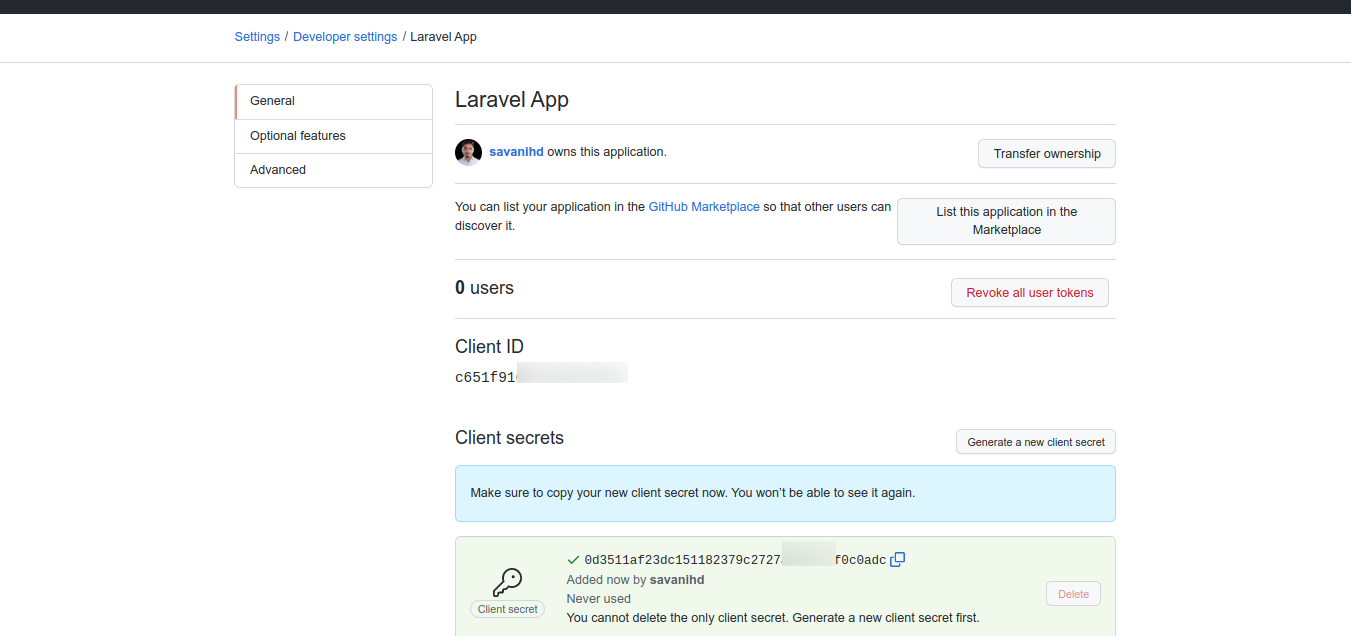The image size is (1351, 636).
Task: Revoke all user tokens
Action: coord(1029,293)
